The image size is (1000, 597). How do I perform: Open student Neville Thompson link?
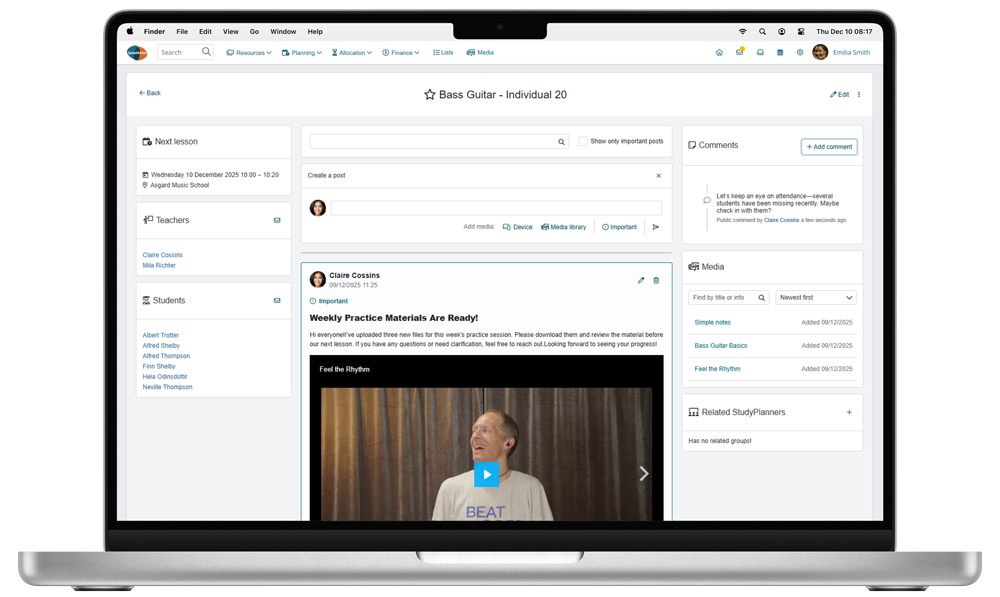pos(168,387)
